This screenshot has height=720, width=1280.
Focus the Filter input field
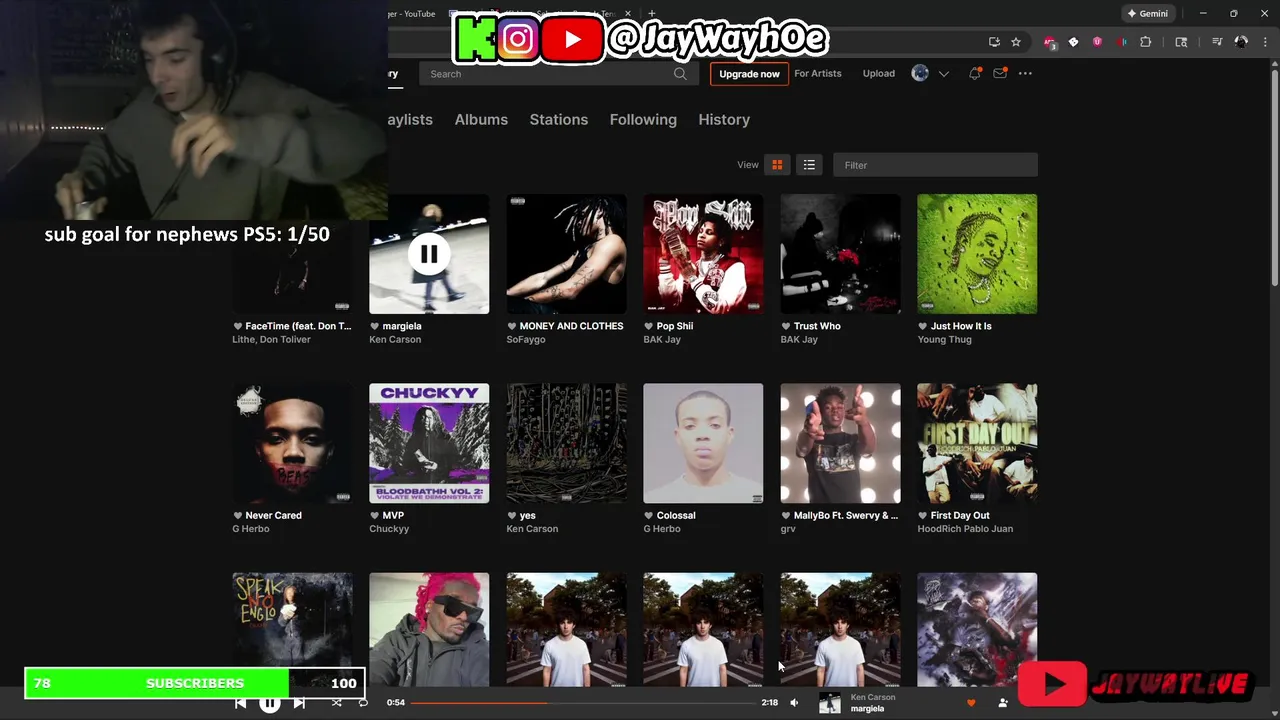[935, 165]
